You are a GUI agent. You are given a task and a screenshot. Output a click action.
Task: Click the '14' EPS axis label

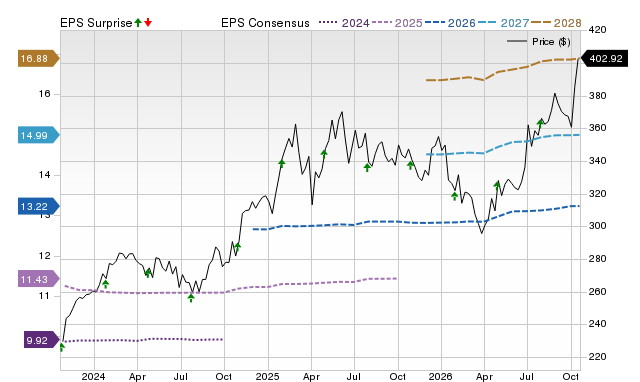[44, 175]
